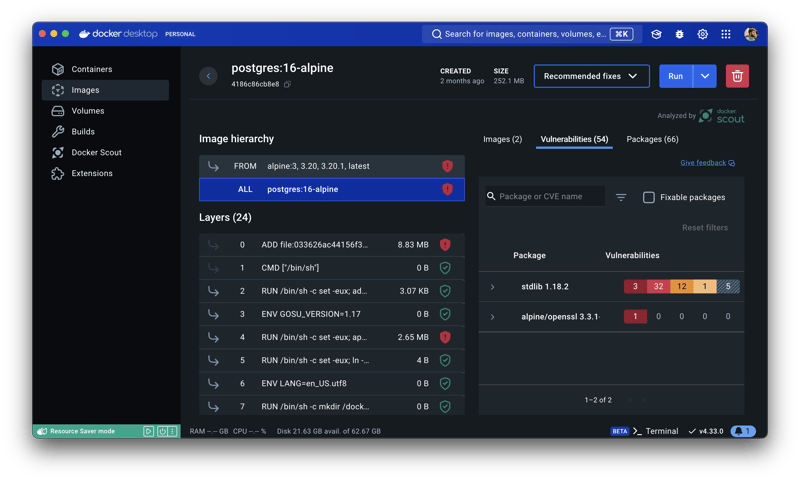
Task: Open the troubleshoot bug icon
Action: pyautogui.click(x=679, y=34)
